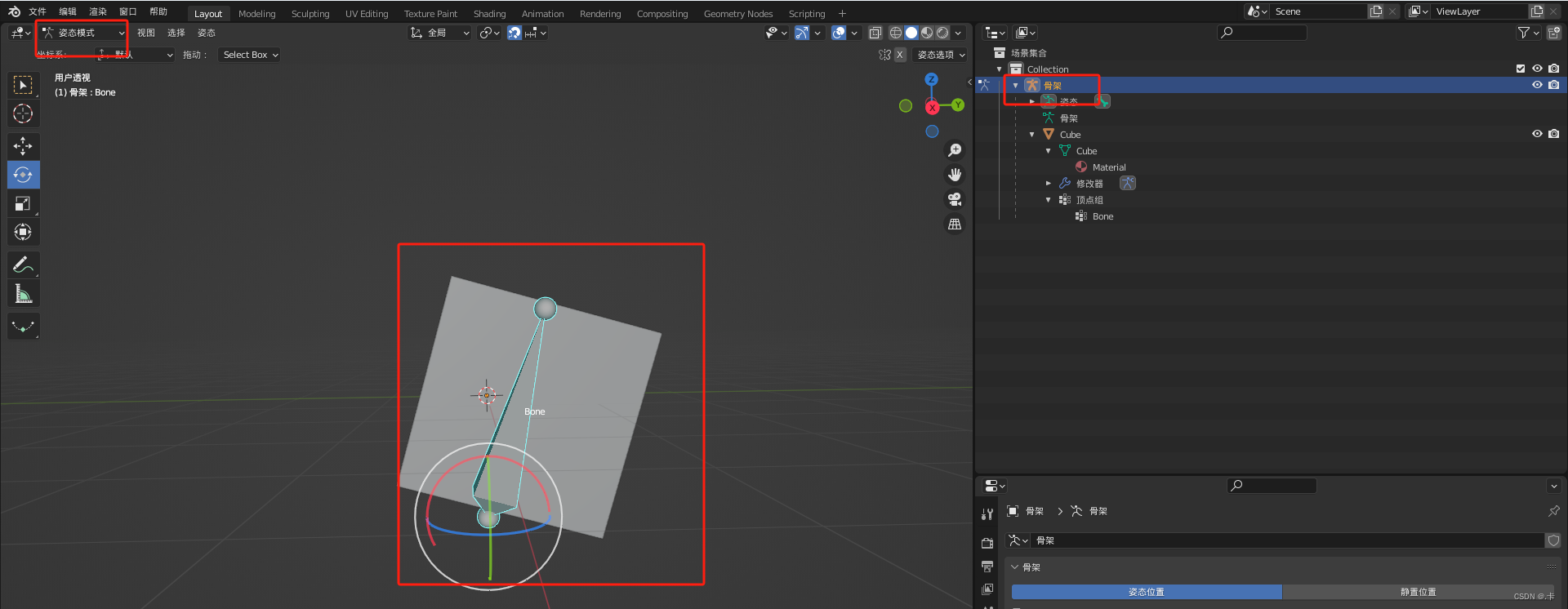Click the red X axis gizmo
Viewport: 1568px width, 609px height.
pyautogui.click(x=932, y=108)
